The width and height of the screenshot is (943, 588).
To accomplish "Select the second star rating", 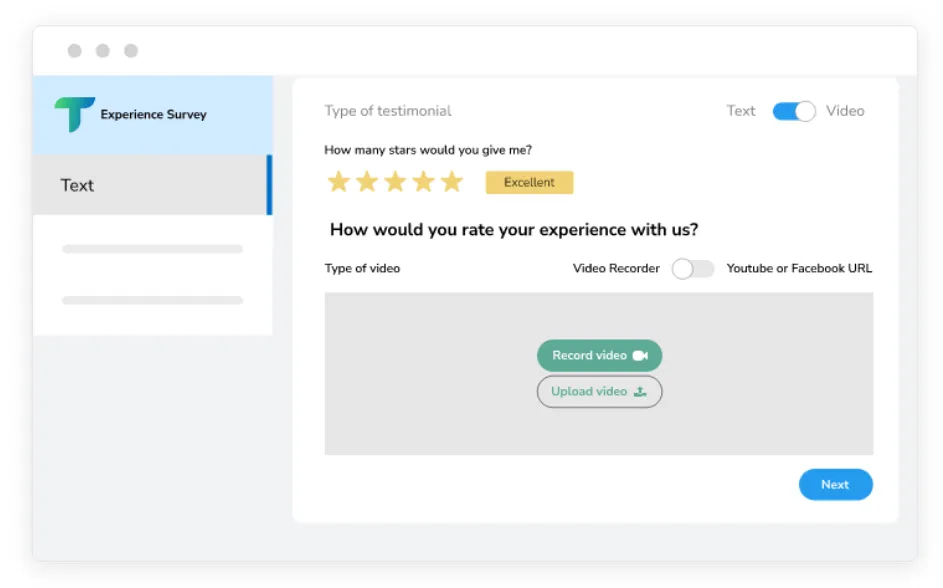I will 367,182.
